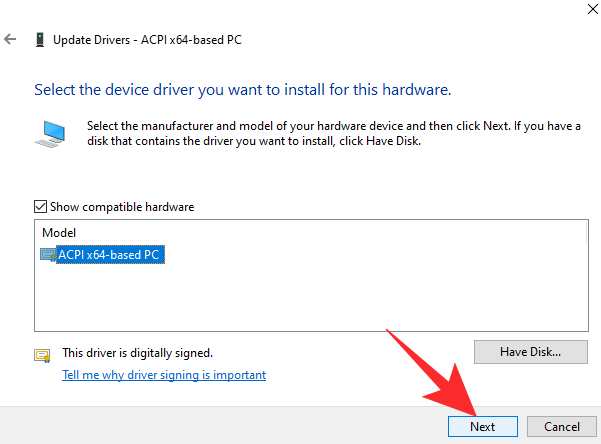Click the digitally signed certificate icon

click(42, 355)
